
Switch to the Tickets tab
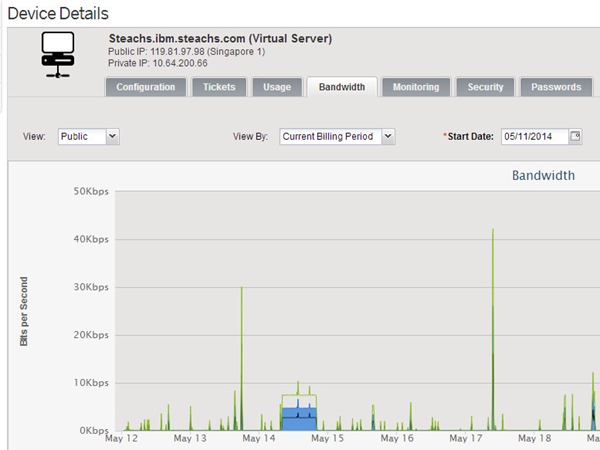pos(219,87)
